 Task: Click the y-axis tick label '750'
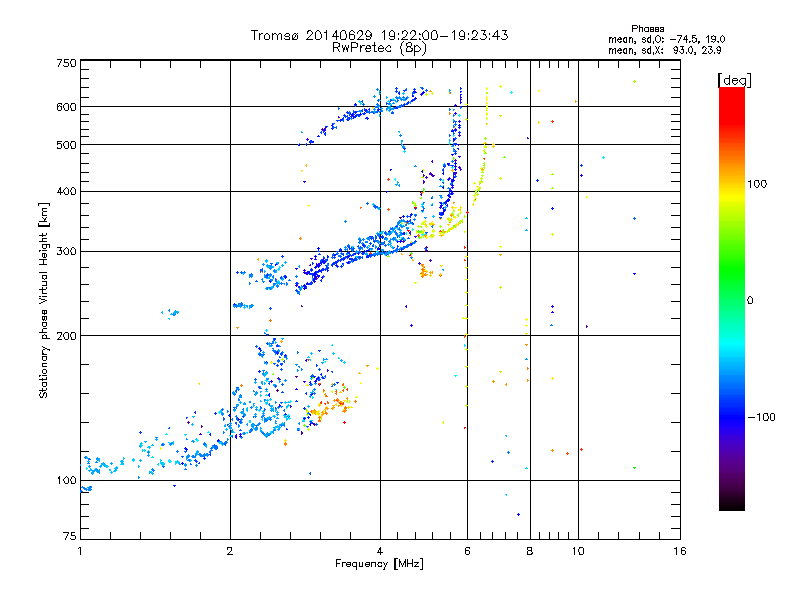[x=66, y=63]
